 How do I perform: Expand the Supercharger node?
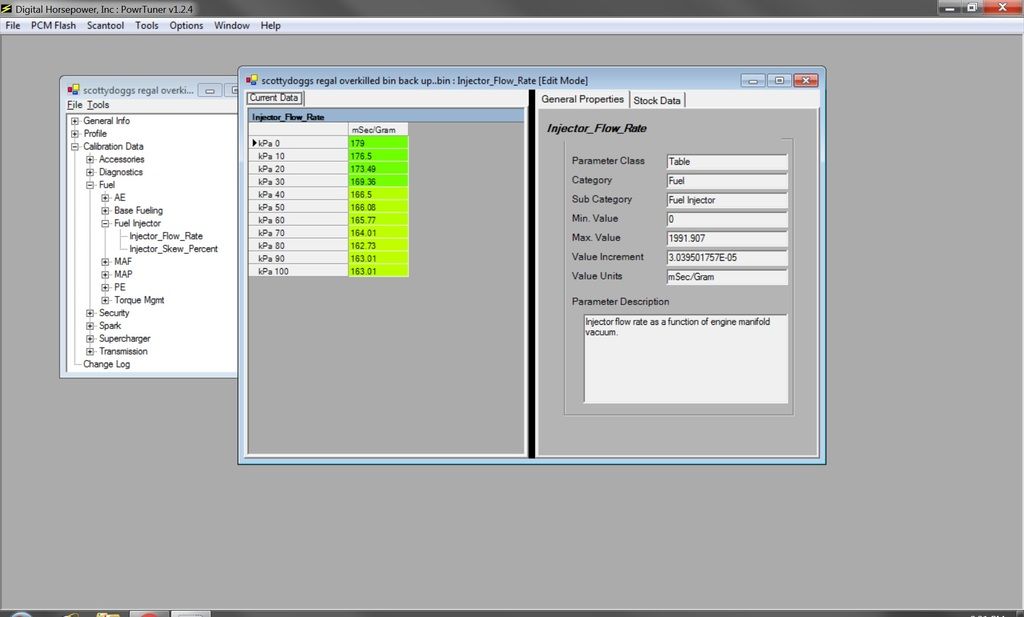click(90, 338)
